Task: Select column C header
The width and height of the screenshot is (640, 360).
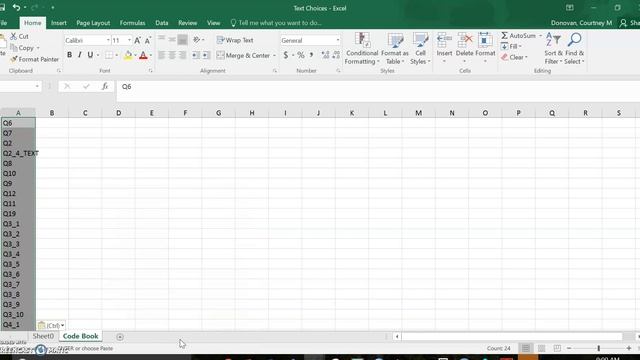Action: coord(85,113)
